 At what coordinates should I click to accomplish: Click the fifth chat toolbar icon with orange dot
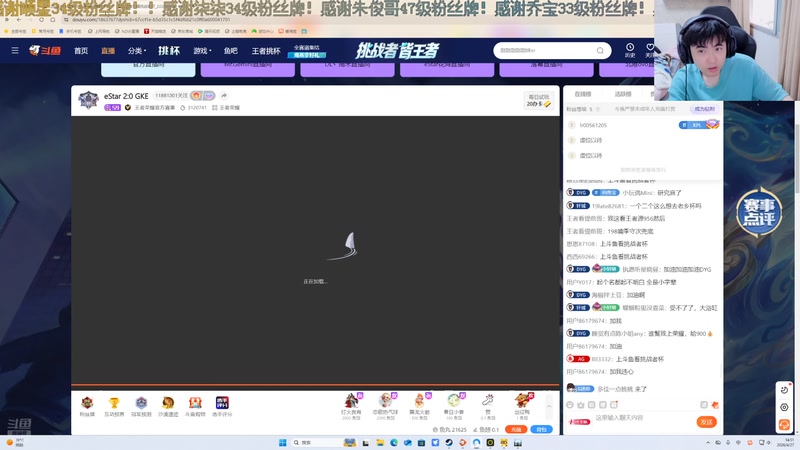click(x=614, y=405)
